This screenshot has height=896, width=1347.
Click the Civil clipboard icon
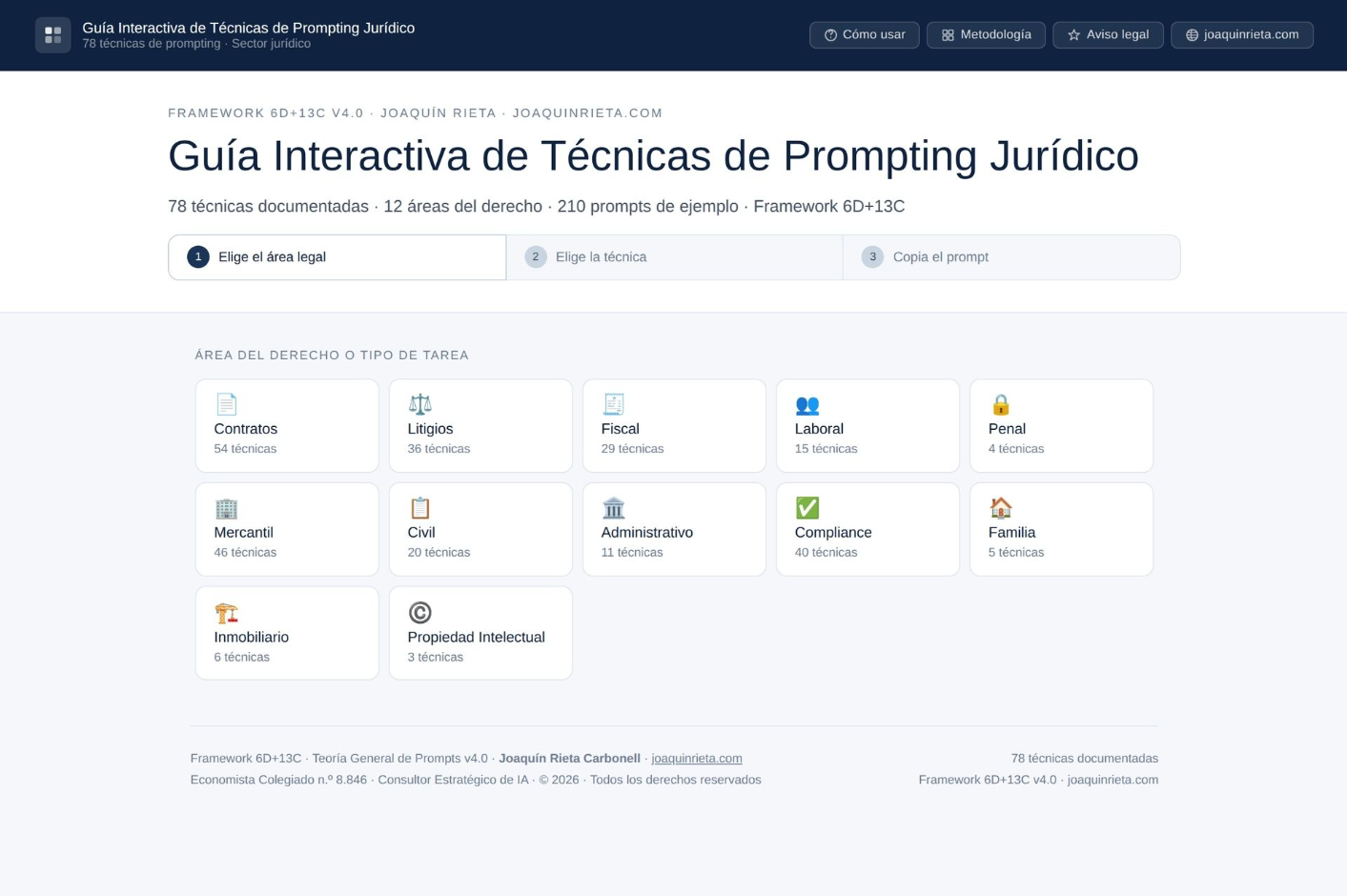click(x=420, y=508)
